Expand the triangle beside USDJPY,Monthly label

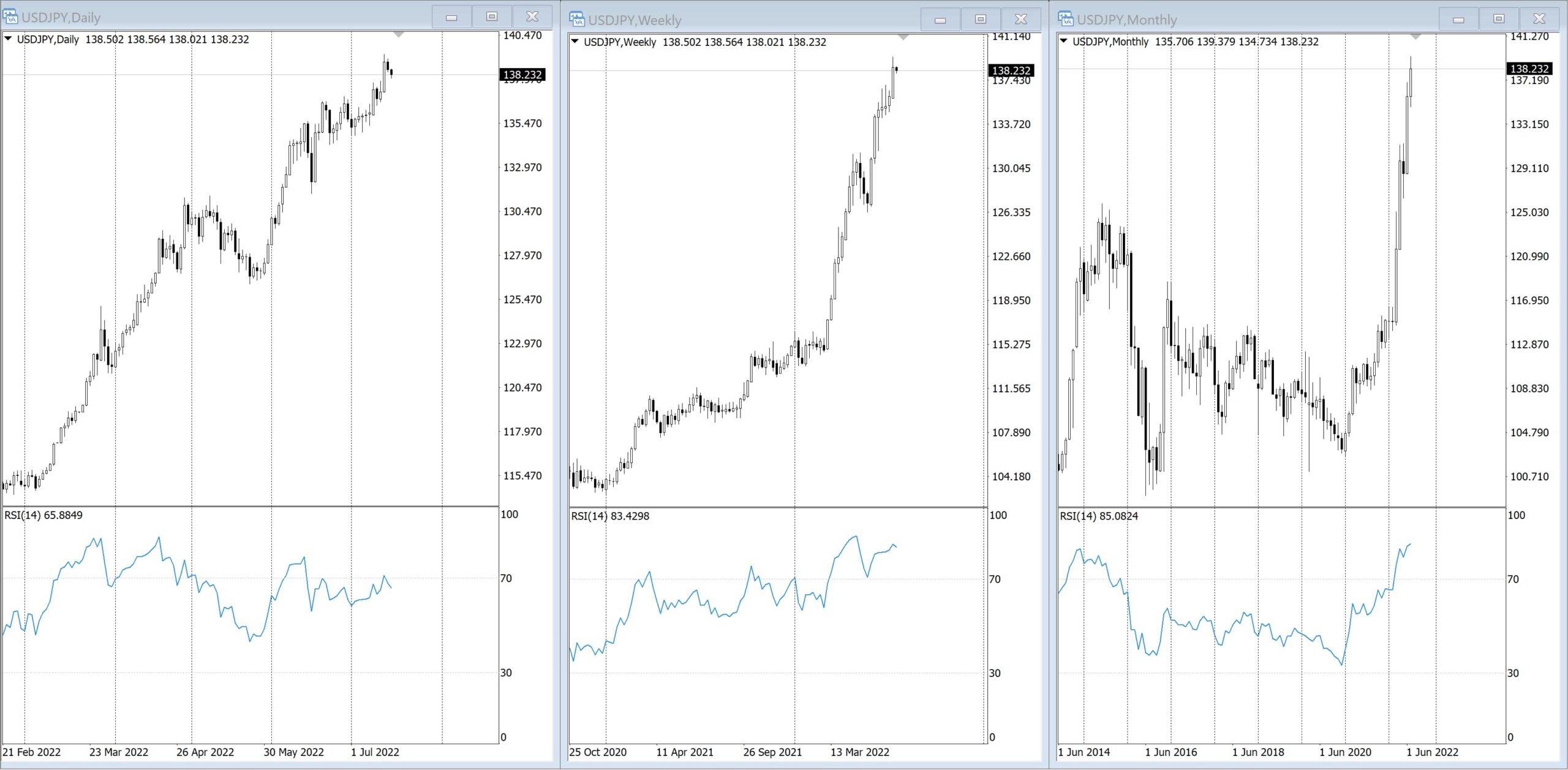coord(1064,41)
